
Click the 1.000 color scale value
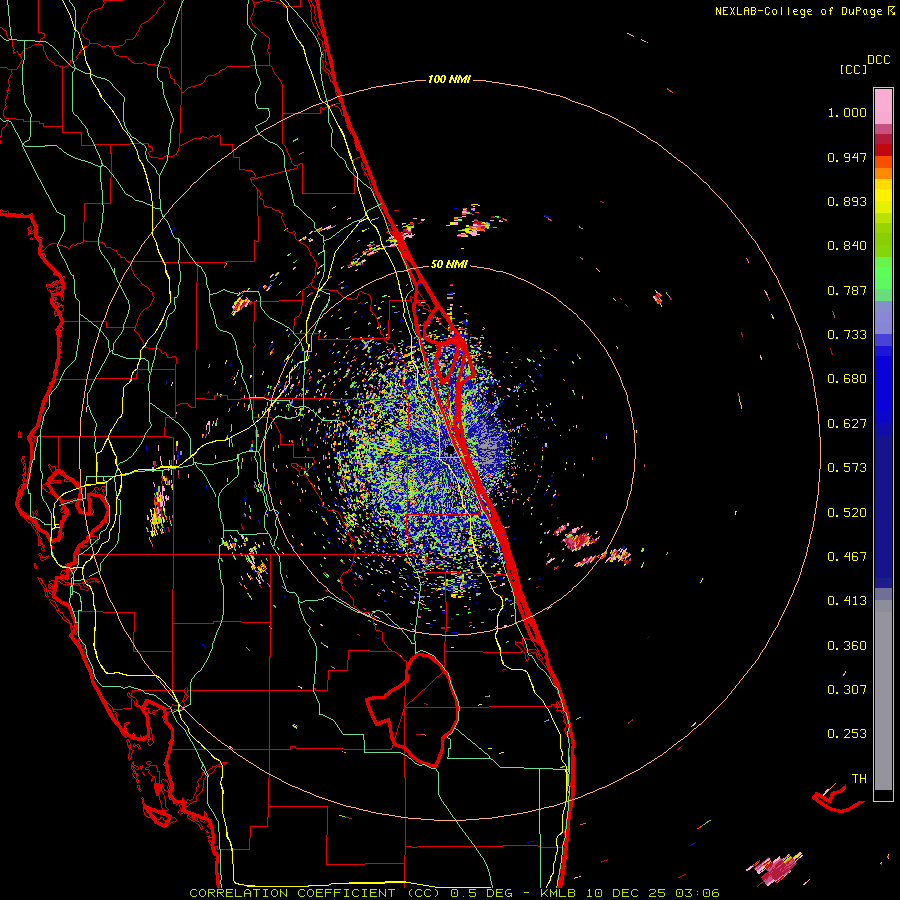pos(847,112)
